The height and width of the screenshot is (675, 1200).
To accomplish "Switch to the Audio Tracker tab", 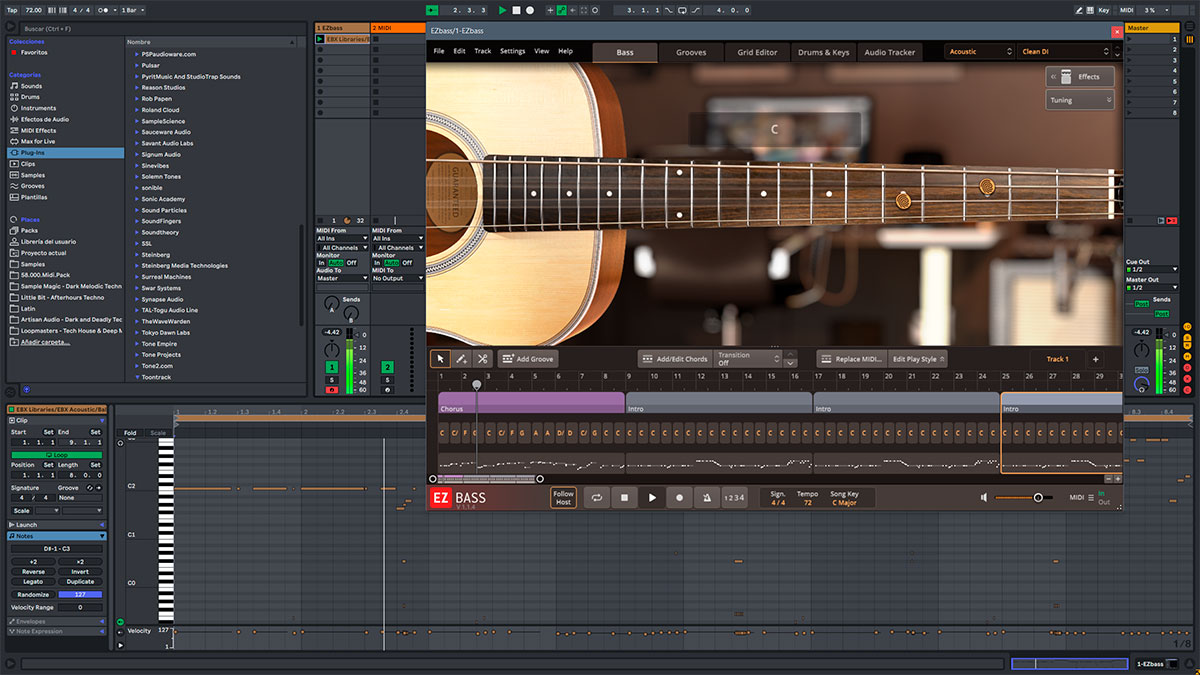I will pyautogui.click(x=889, y=52).
